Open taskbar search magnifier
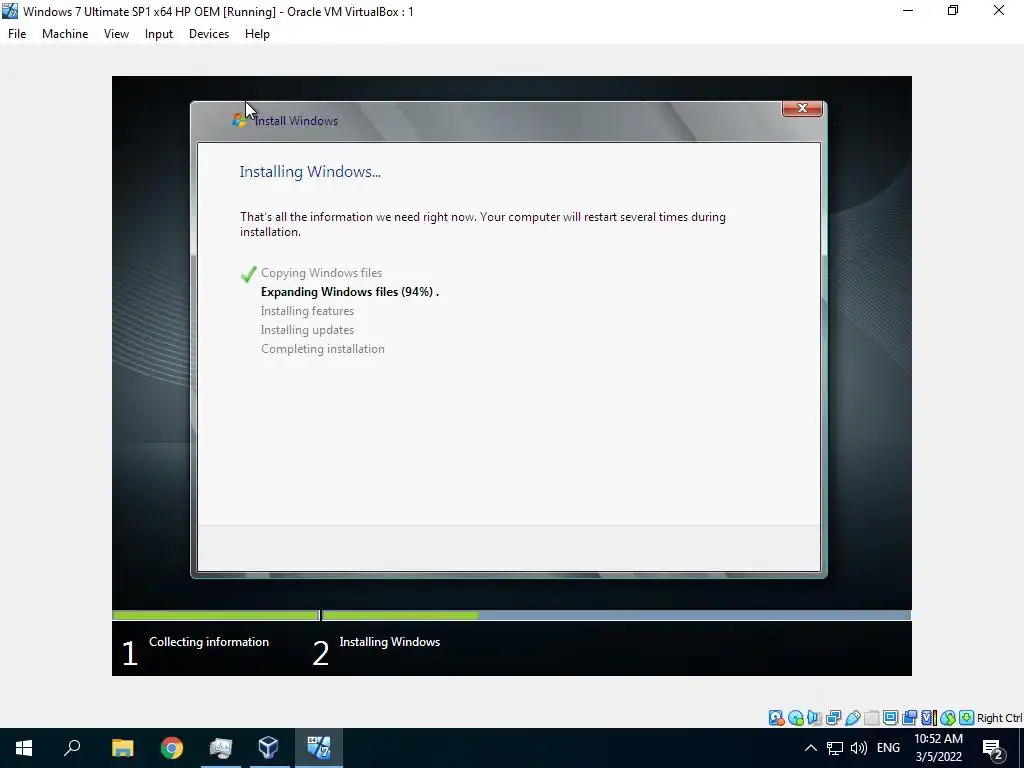 [72, 748]
